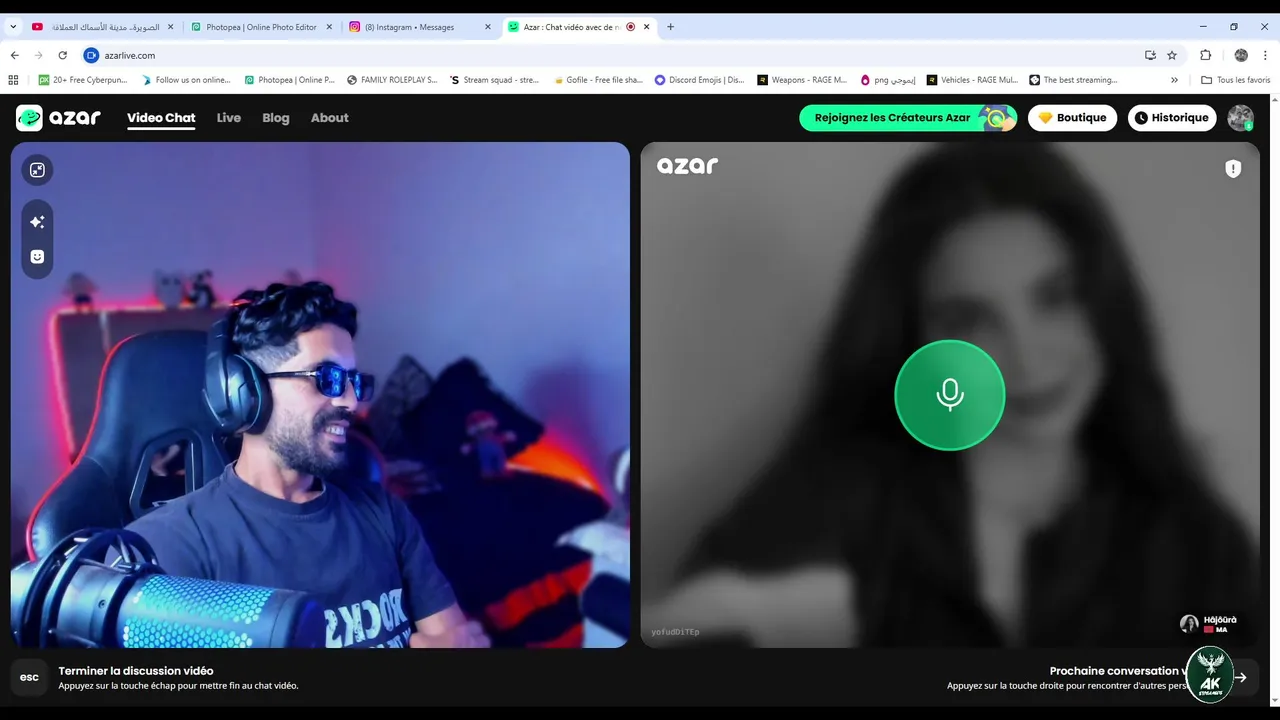
Task: Open the Video Chat tab
Action: click(x=161, y=118)
